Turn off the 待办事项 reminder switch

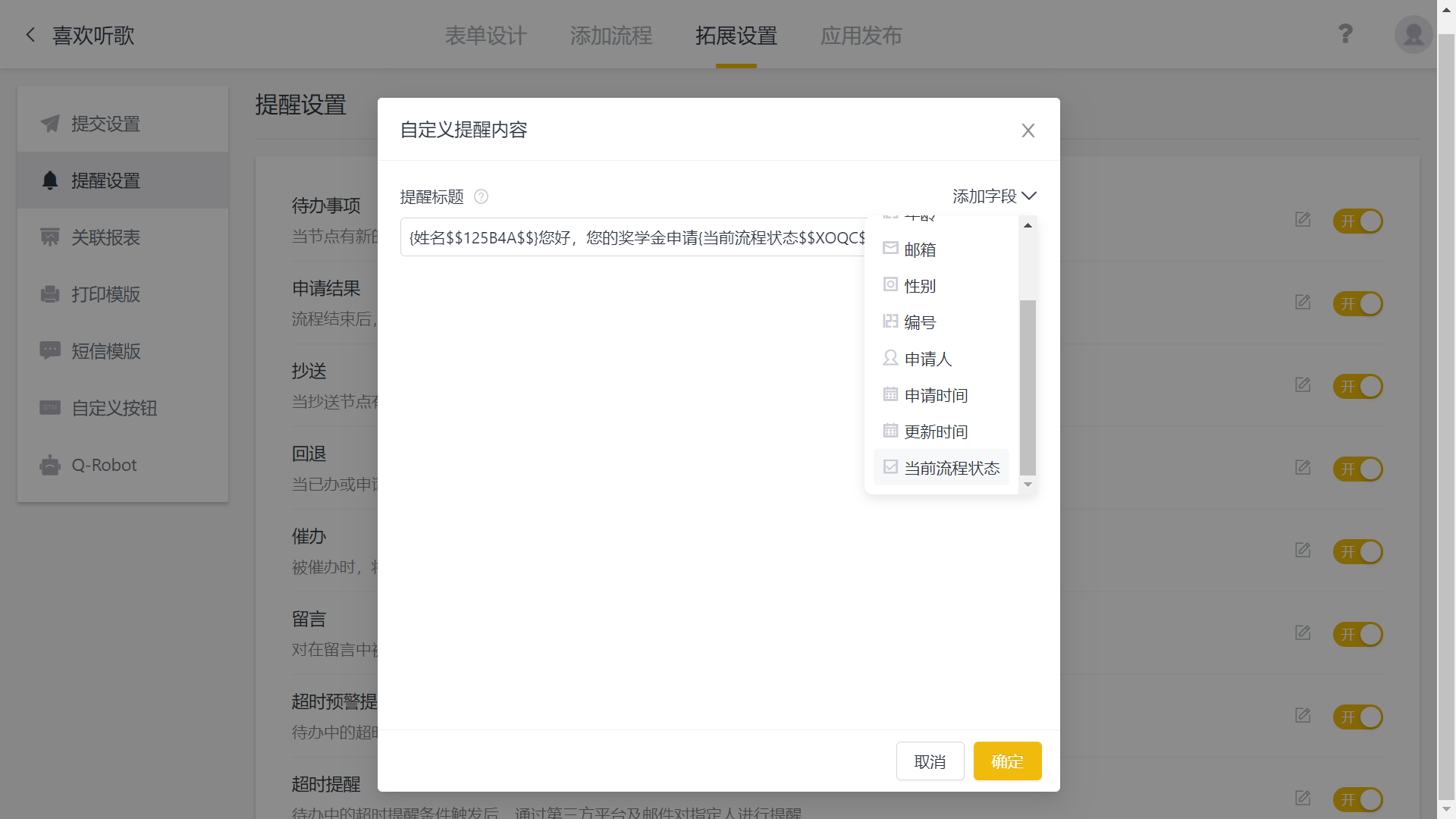click(1358, 221)
